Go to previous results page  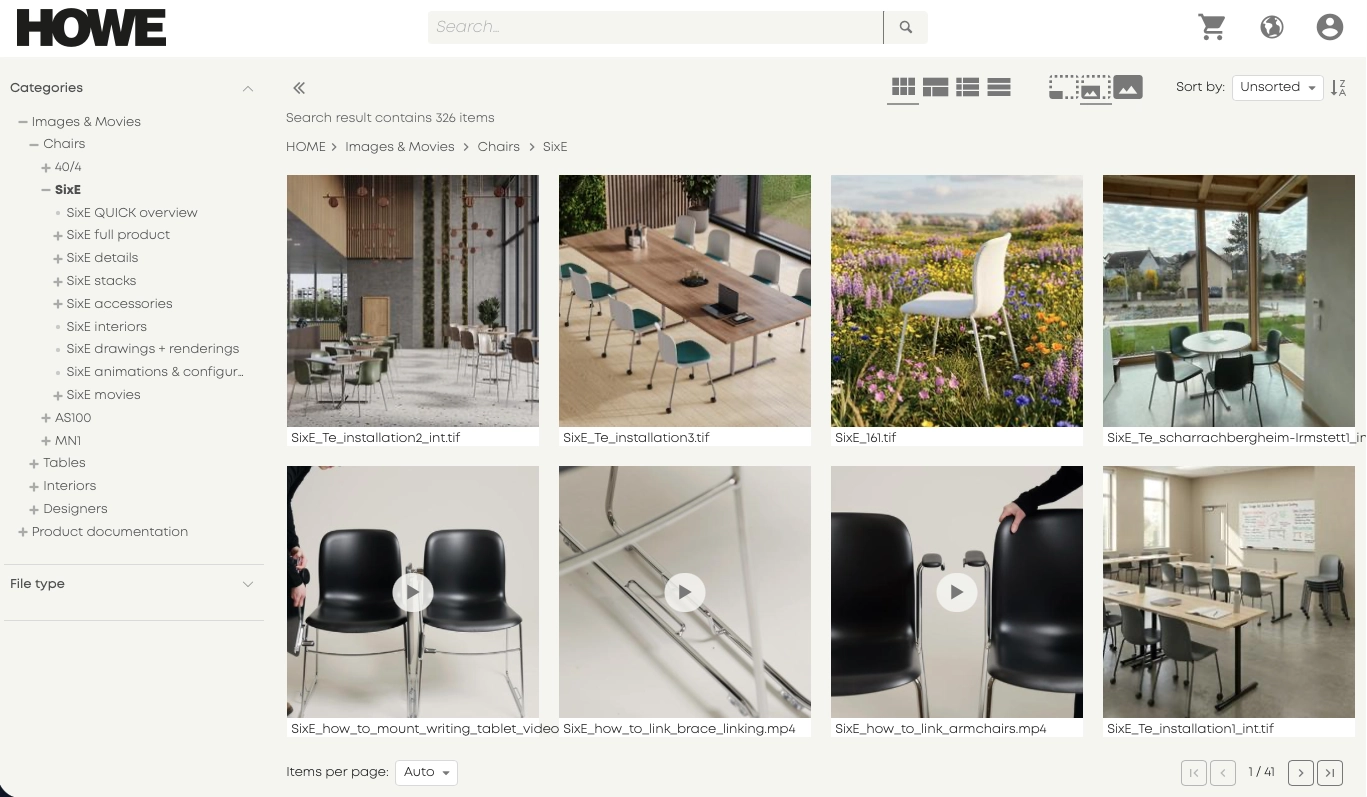tap(1223, 772)
